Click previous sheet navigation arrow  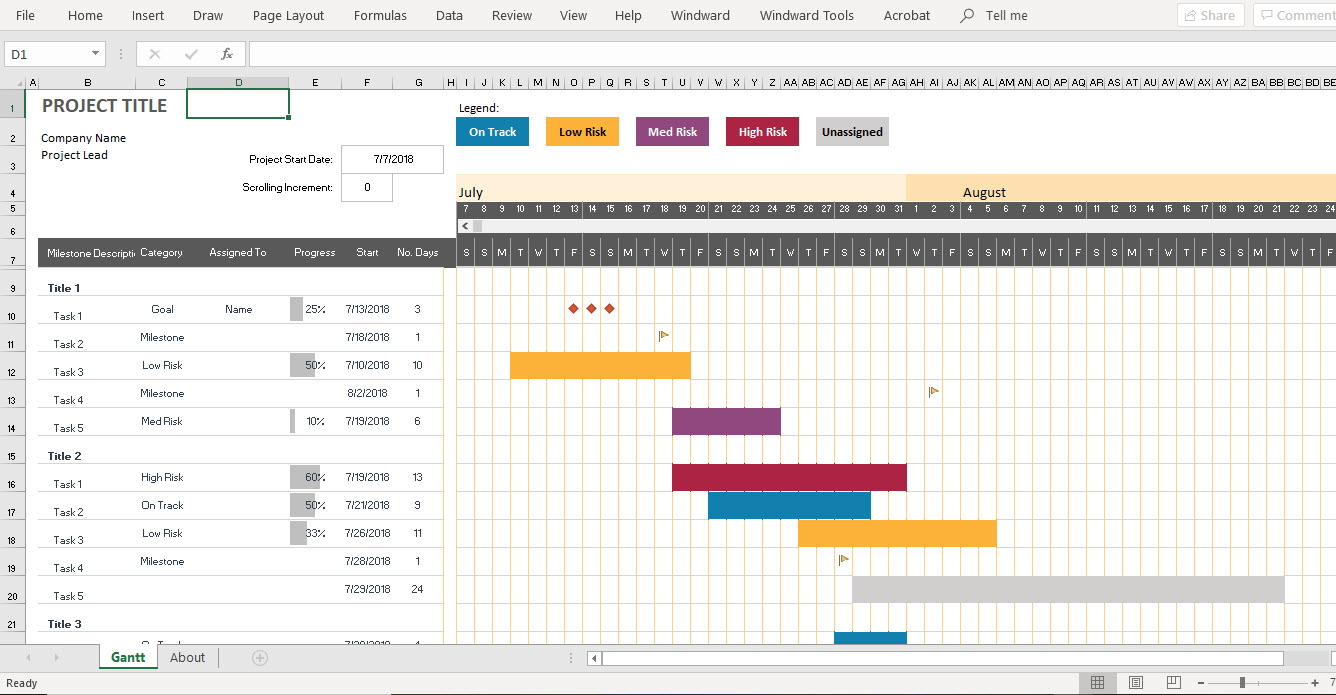28,657
